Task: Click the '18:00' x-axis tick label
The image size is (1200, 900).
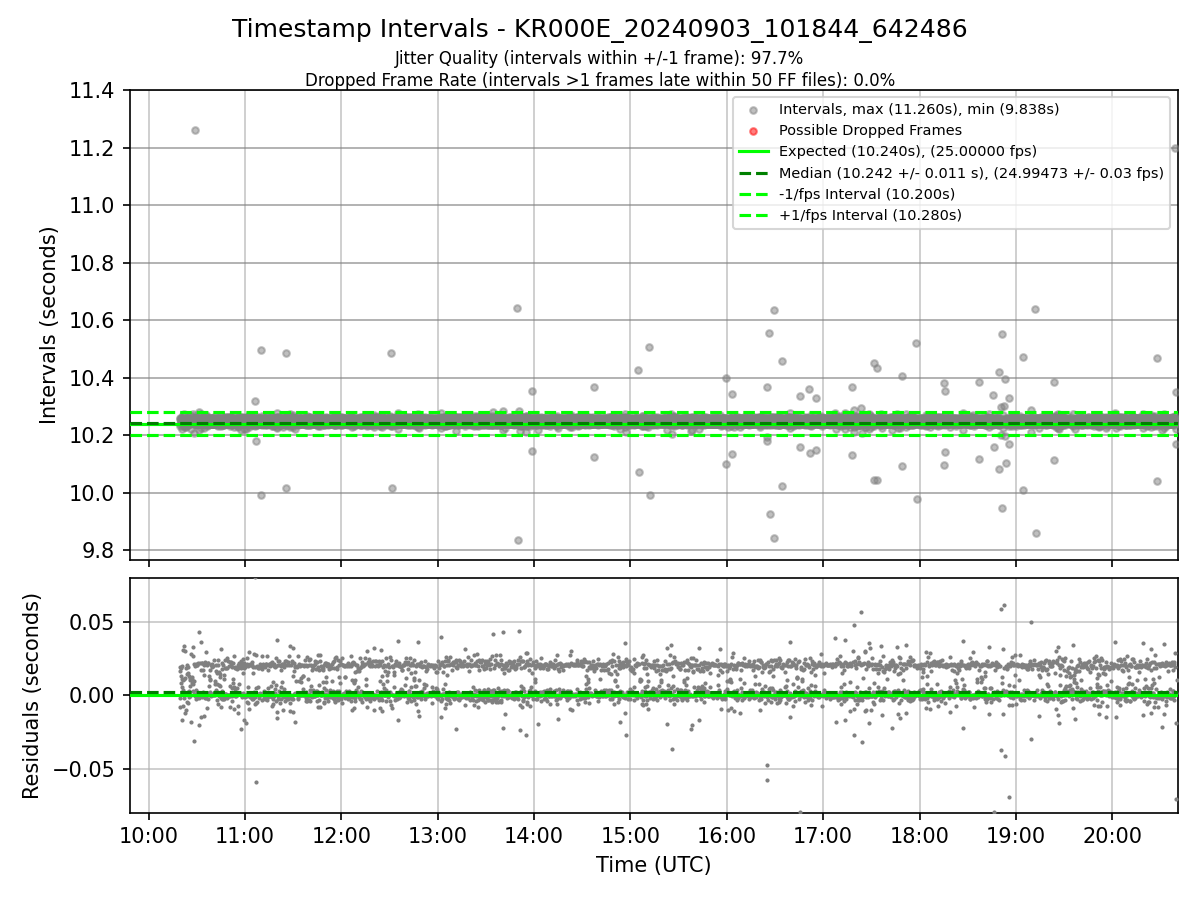Action: [x=919, y=834]
